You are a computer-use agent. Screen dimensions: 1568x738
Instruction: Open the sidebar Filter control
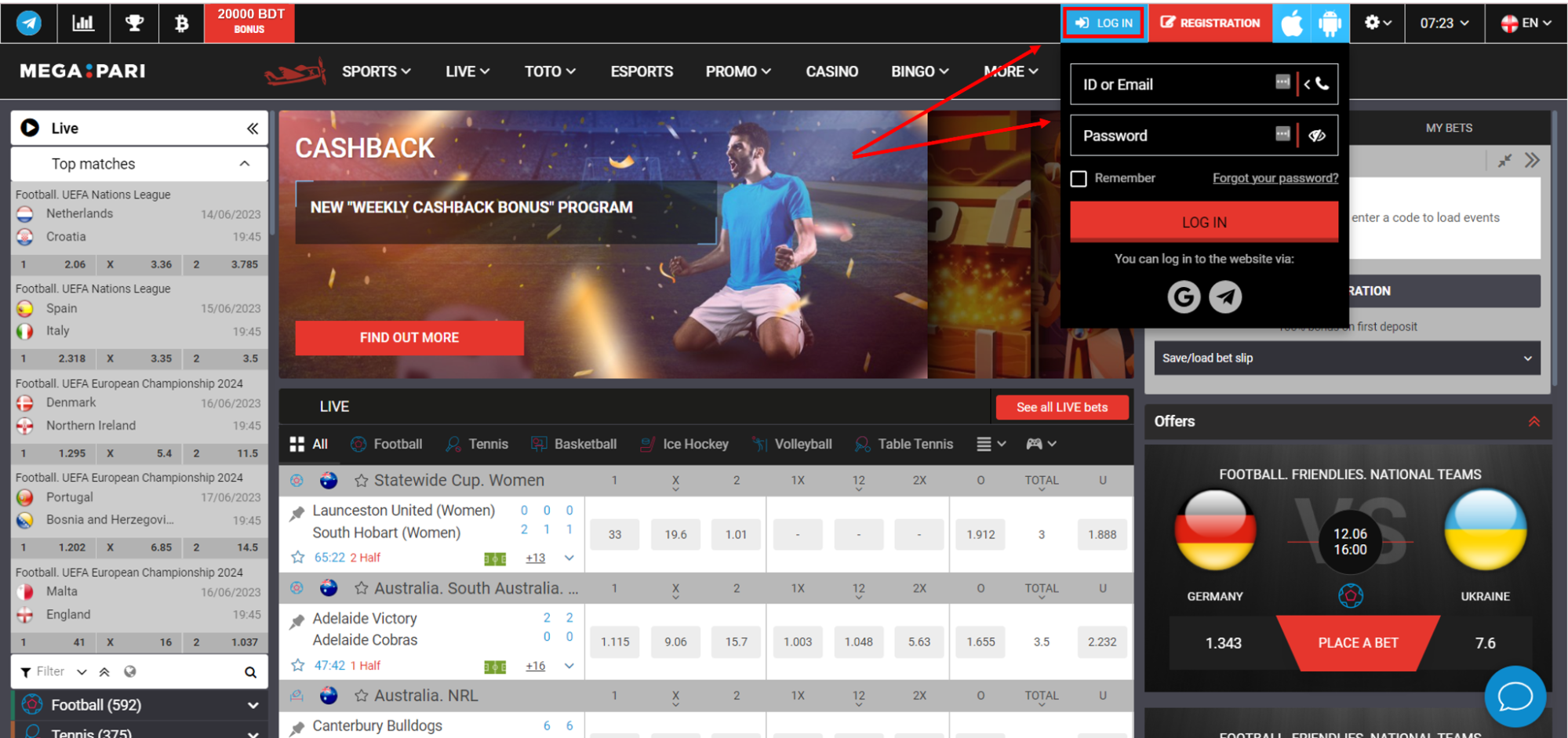coord(52,671)
